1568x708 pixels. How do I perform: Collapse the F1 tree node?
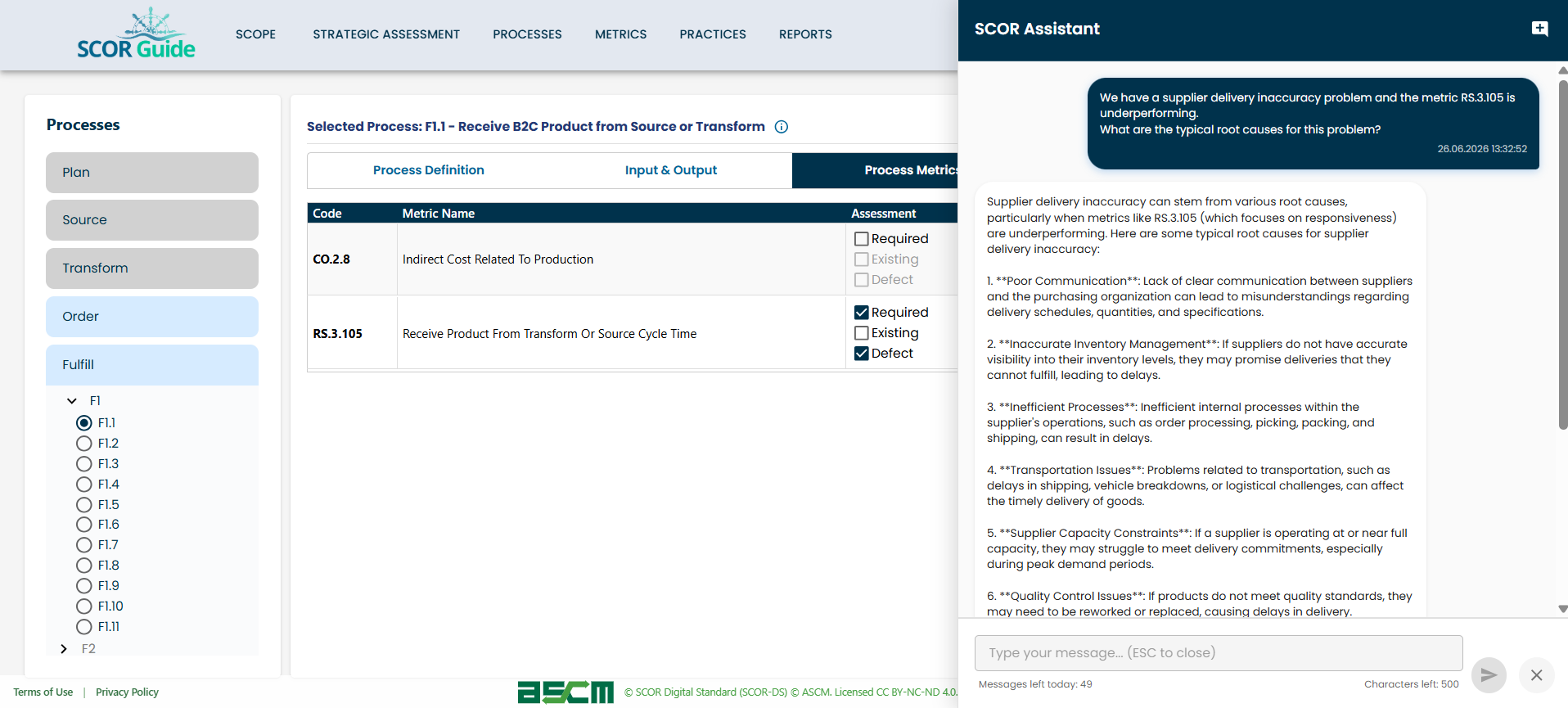72,401
